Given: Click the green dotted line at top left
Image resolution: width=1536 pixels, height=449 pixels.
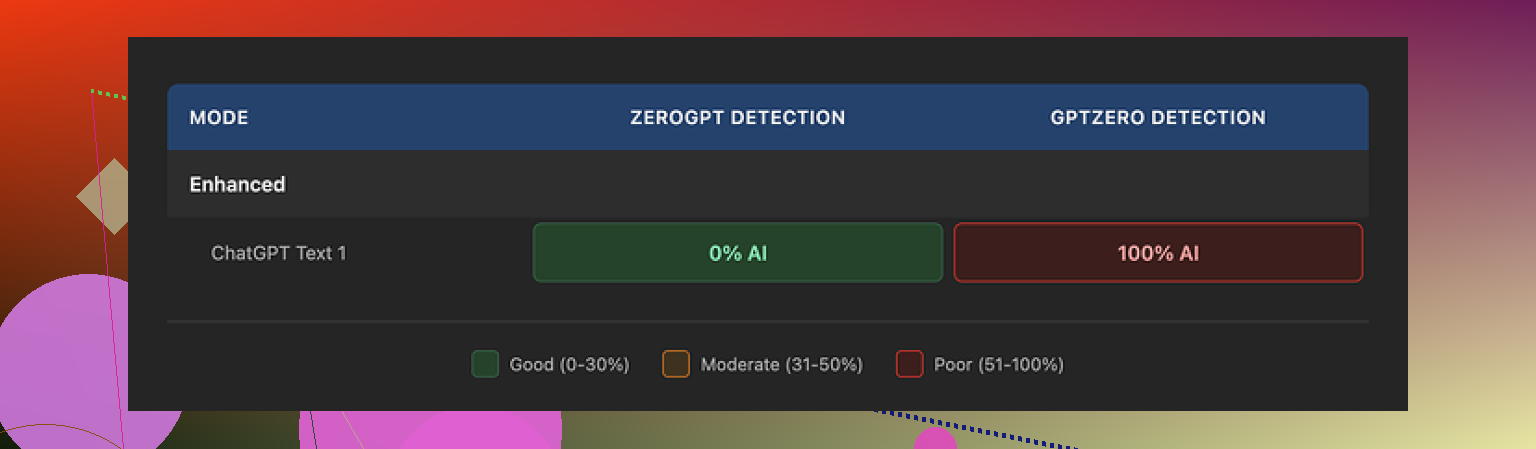Looking at the screenshot, I should tap(109, 94).
